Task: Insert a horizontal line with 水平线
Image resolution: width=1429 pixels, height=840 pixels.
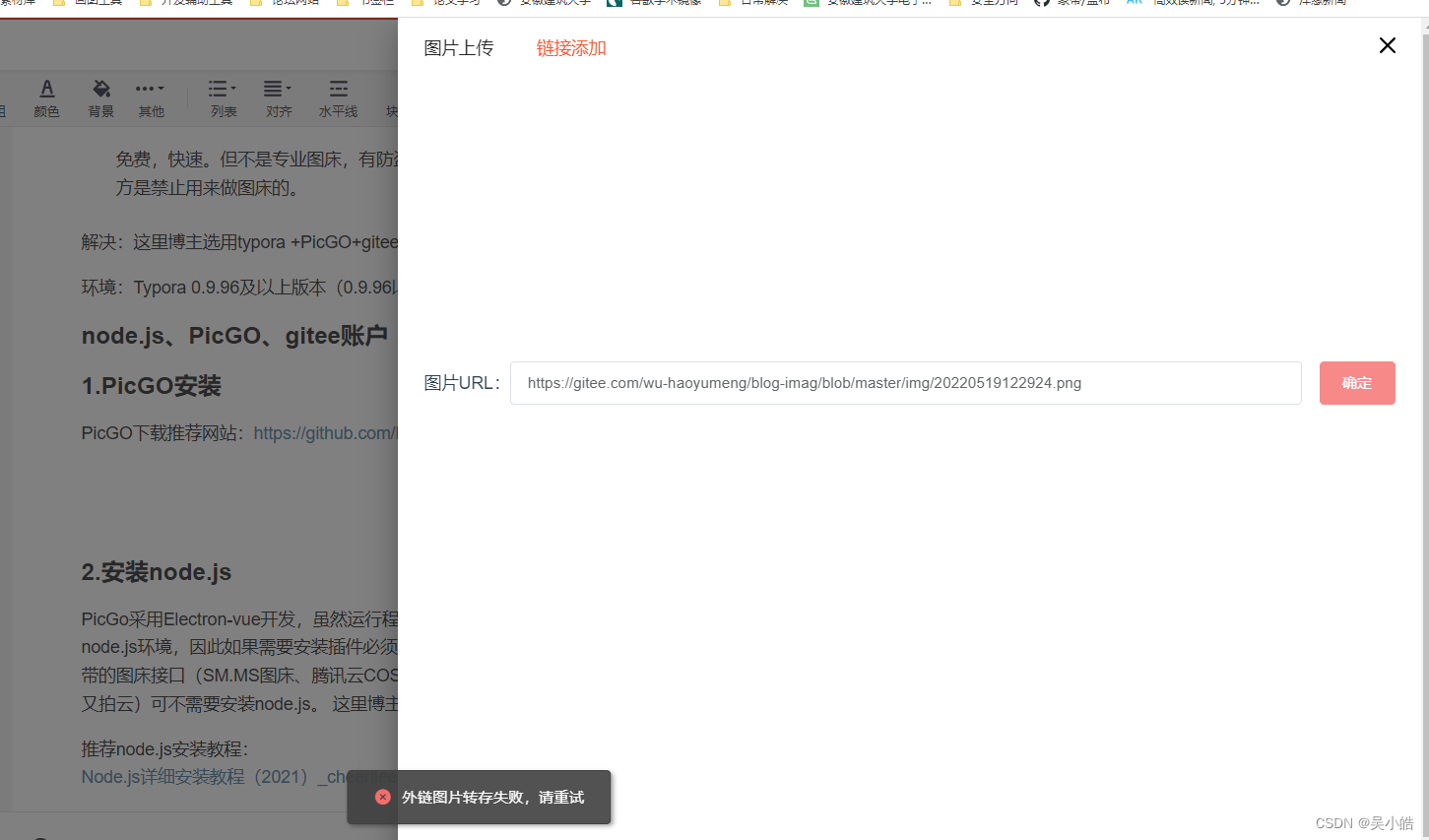Action: pos(338,98)
